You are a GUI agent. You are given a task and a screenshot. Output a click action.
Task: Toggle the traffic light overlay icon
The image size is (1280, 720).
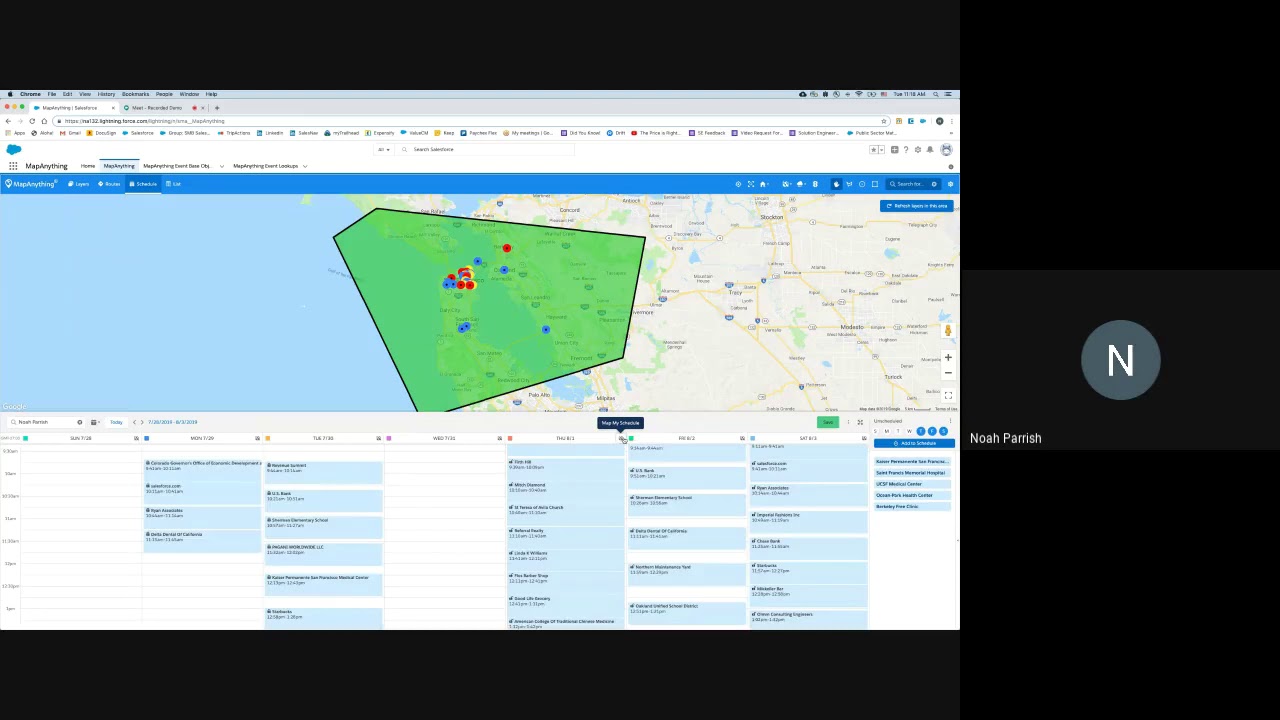(815, 184)
